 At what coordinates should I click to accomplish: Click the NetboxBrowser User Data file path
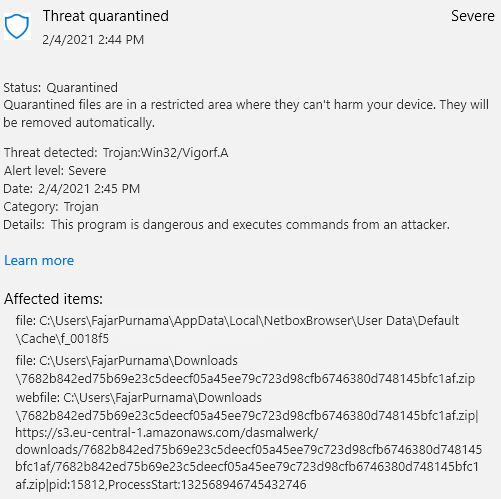237,321
